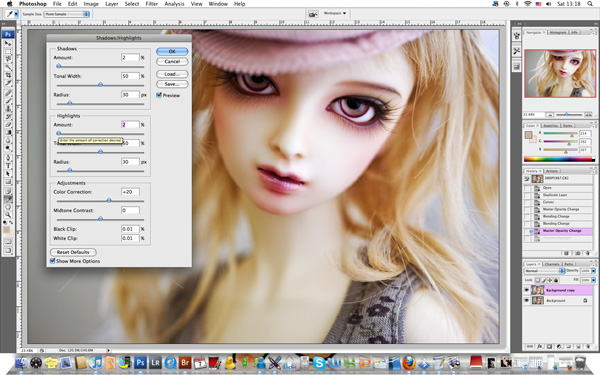Image resolution: width=600 pixels, height=375 pixels.
Task: Click the foreground color swatch in Color panel
Action: 528,135
